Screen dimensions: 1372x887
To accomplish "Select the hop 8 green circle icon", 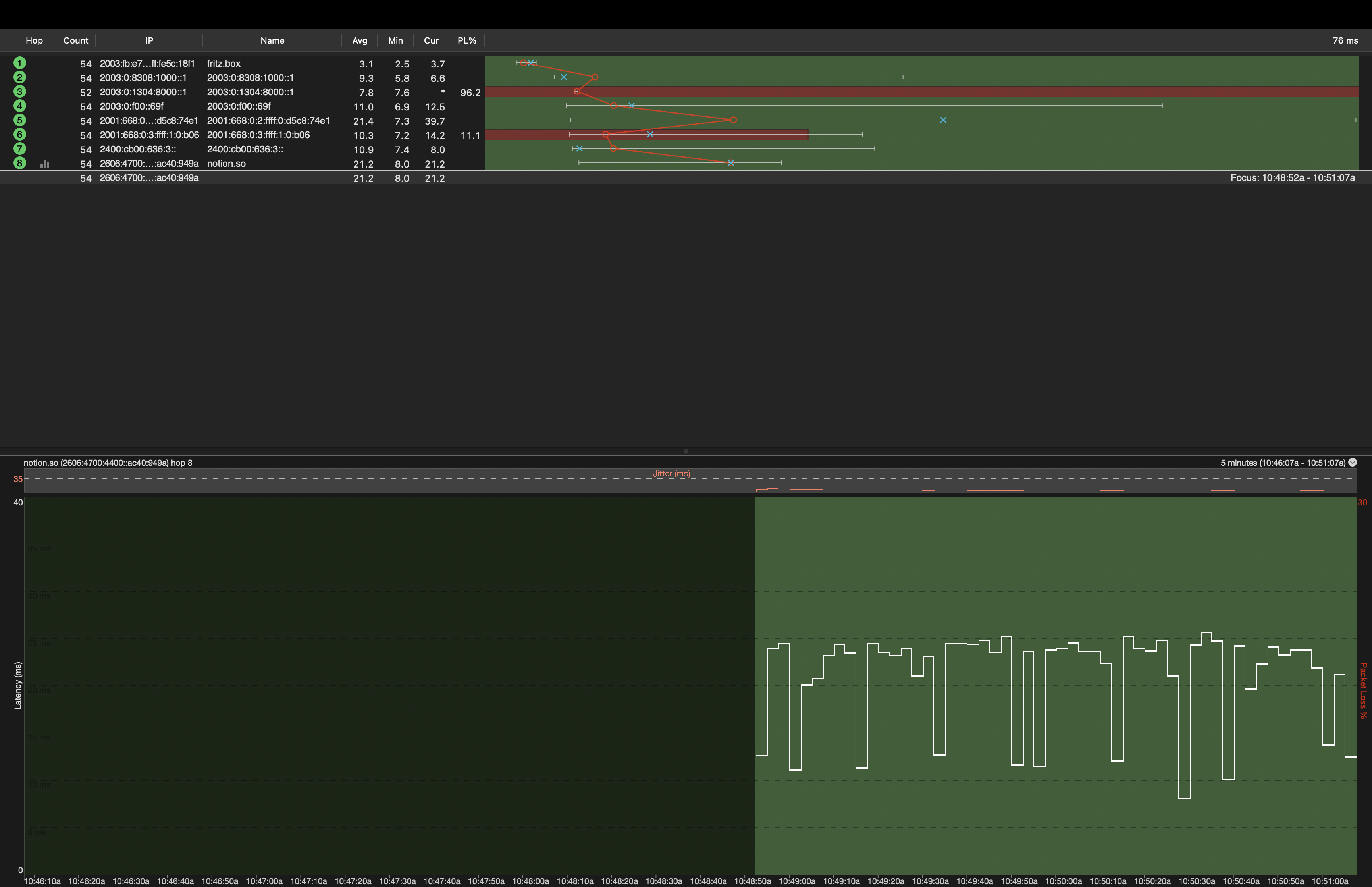I will [x=19, y=163].
